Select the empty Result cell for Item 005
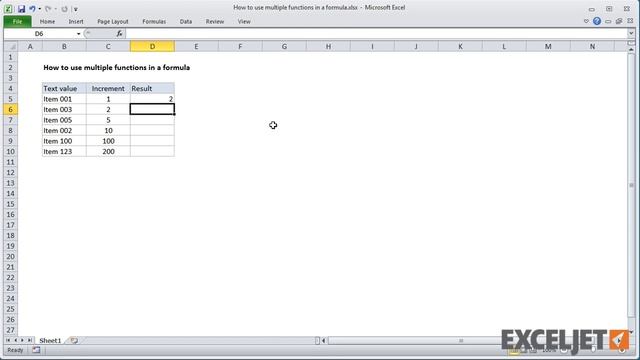The height and width of the screenshot is (360, 640). tap(152, 120)
